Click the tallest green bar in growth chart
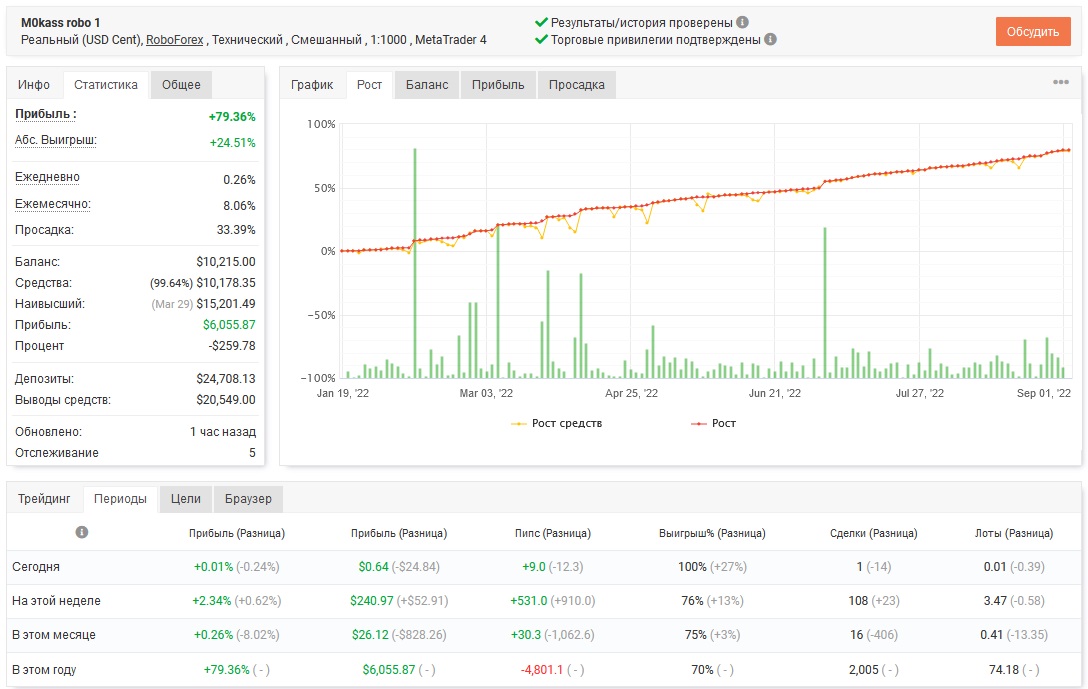 pyautogui.click(x=415, y=263)
